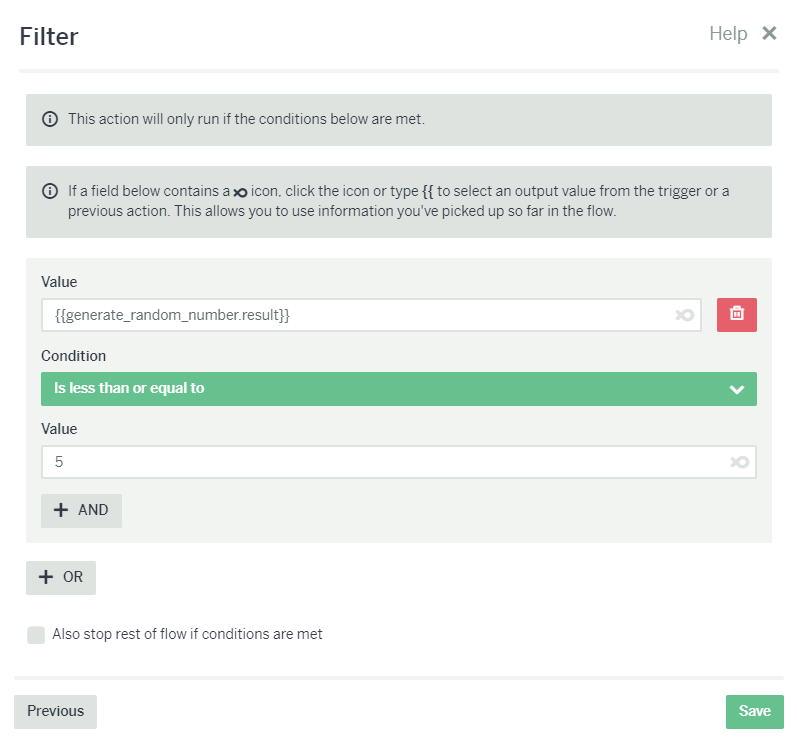This screenshot has height=744, width=797.
Task: Click the "Also stop rest of flow" label text
Action: 187,634
